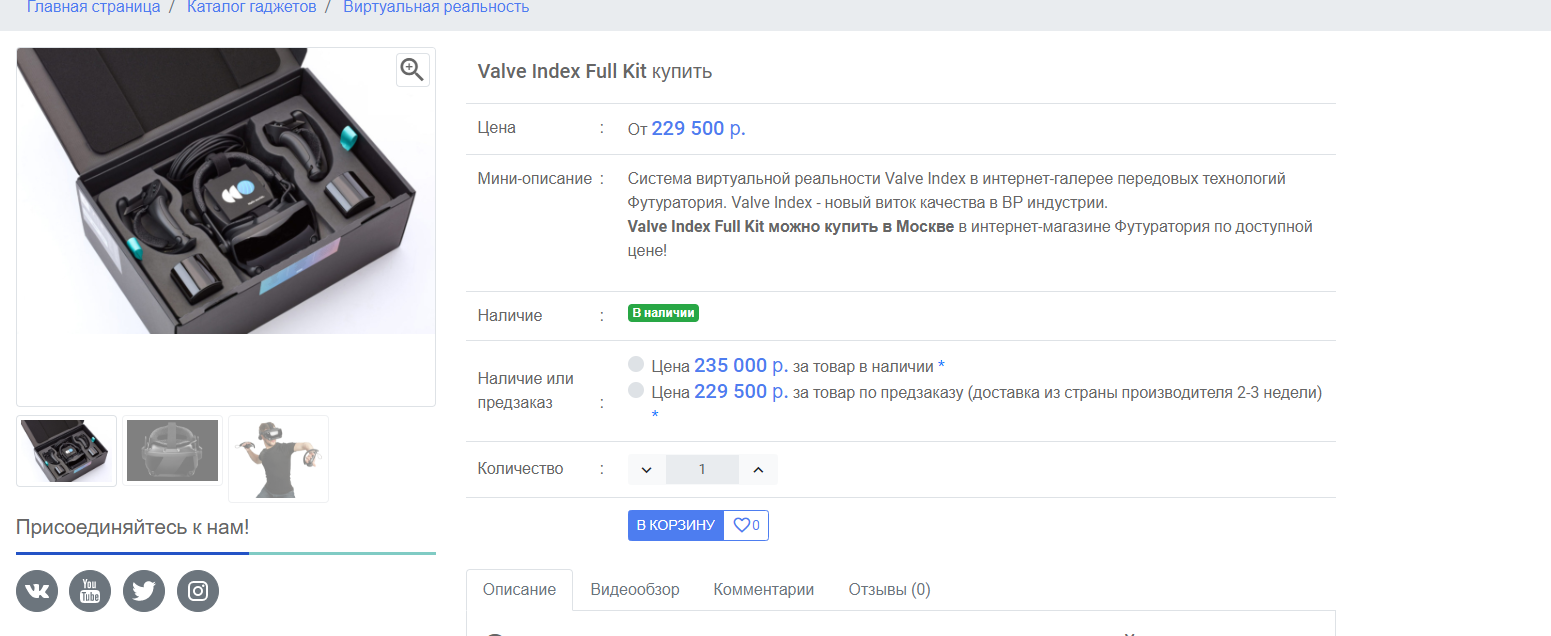Click the magnifier zoom icon on product image
The height and width of the screenshot is (636, 1551).
pyautogui.click(x=412, y=69)
